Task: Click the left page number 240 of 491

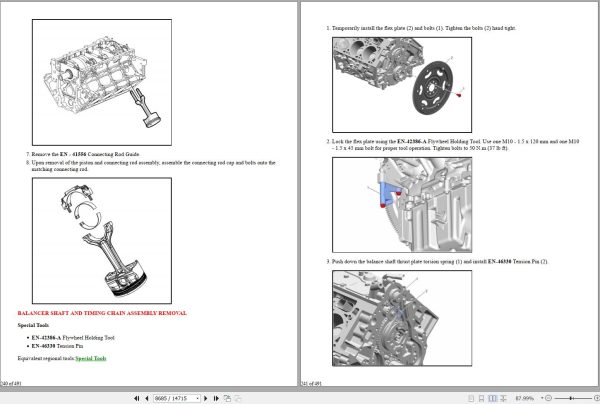Action: [x=11, y=383]
